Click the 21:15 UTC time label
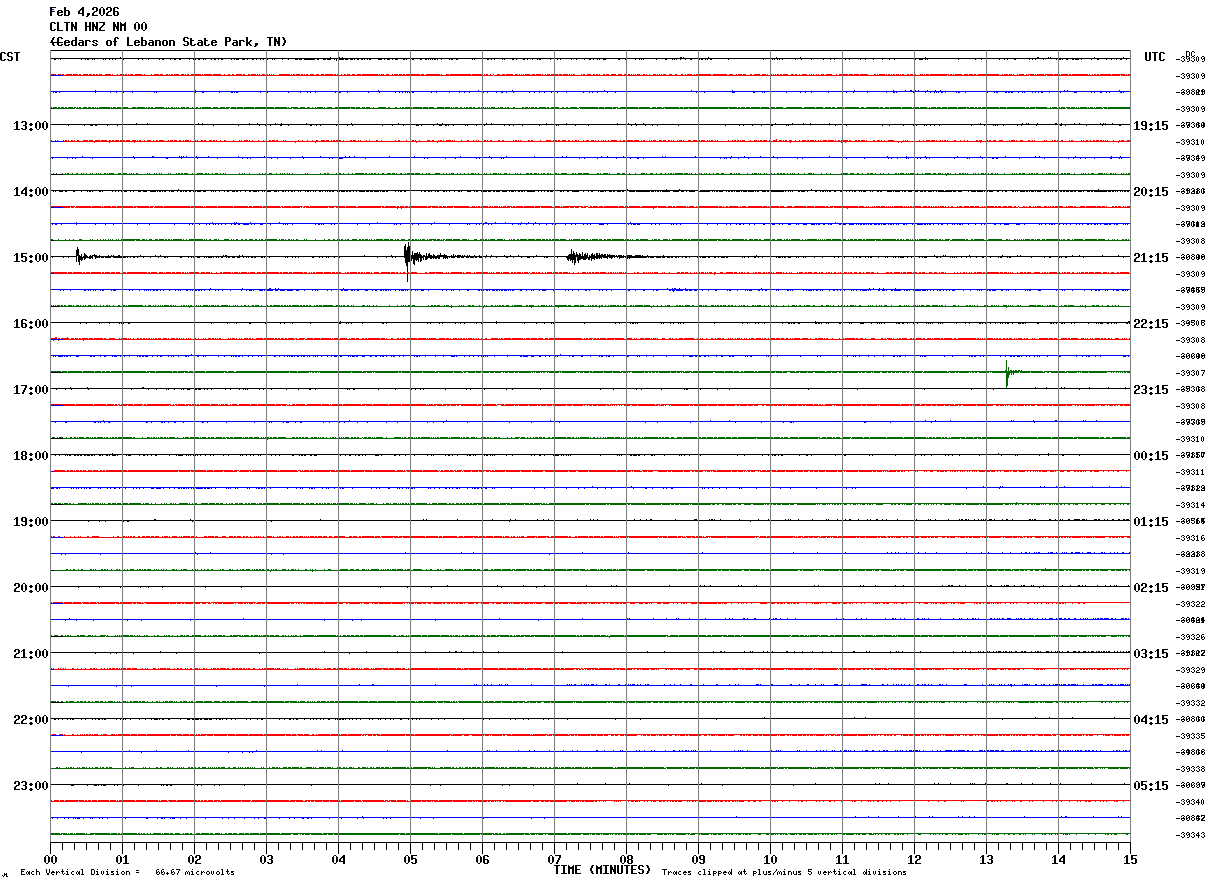 coord(1151,257)
